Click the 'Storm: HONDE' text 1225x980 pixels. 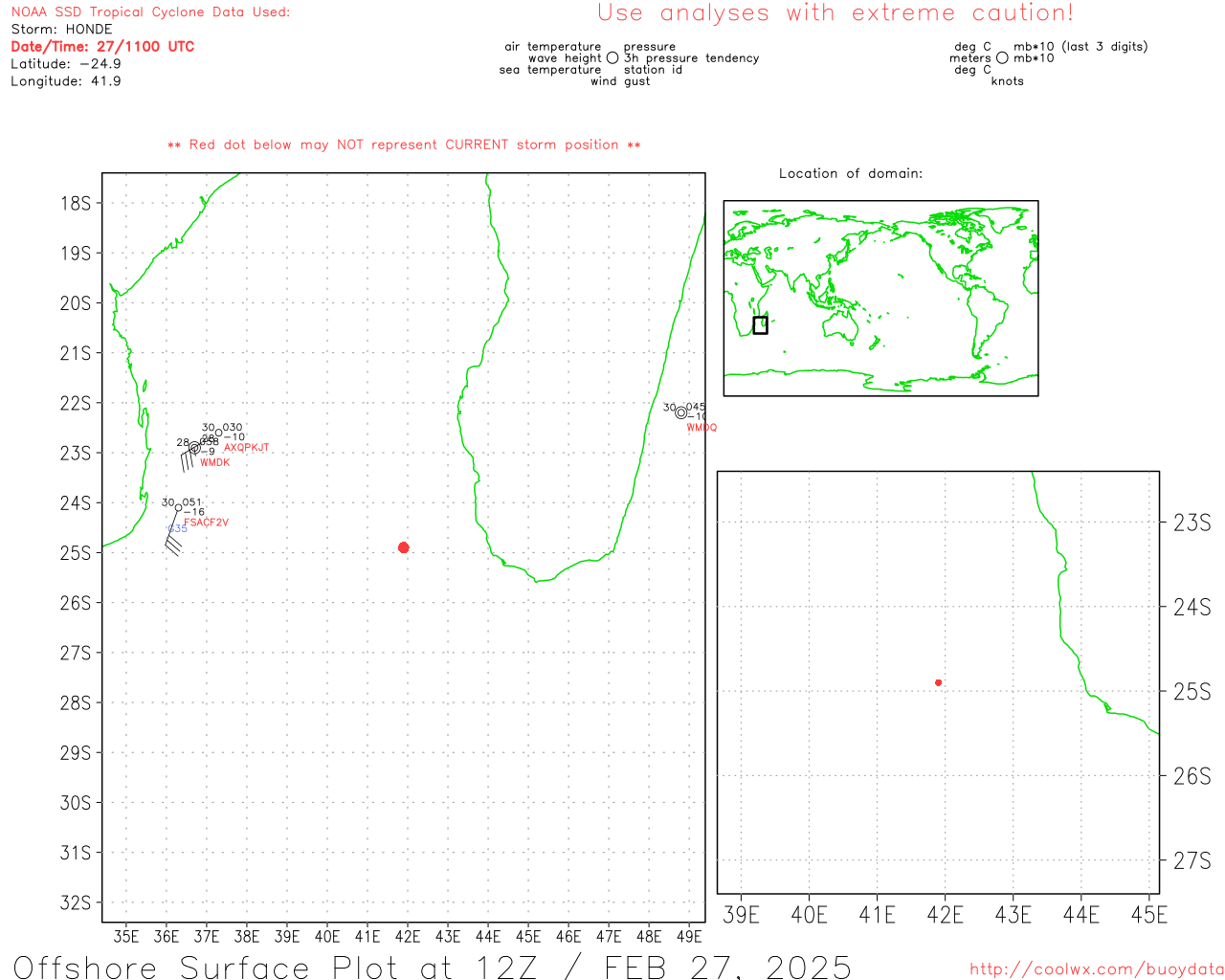61,30
